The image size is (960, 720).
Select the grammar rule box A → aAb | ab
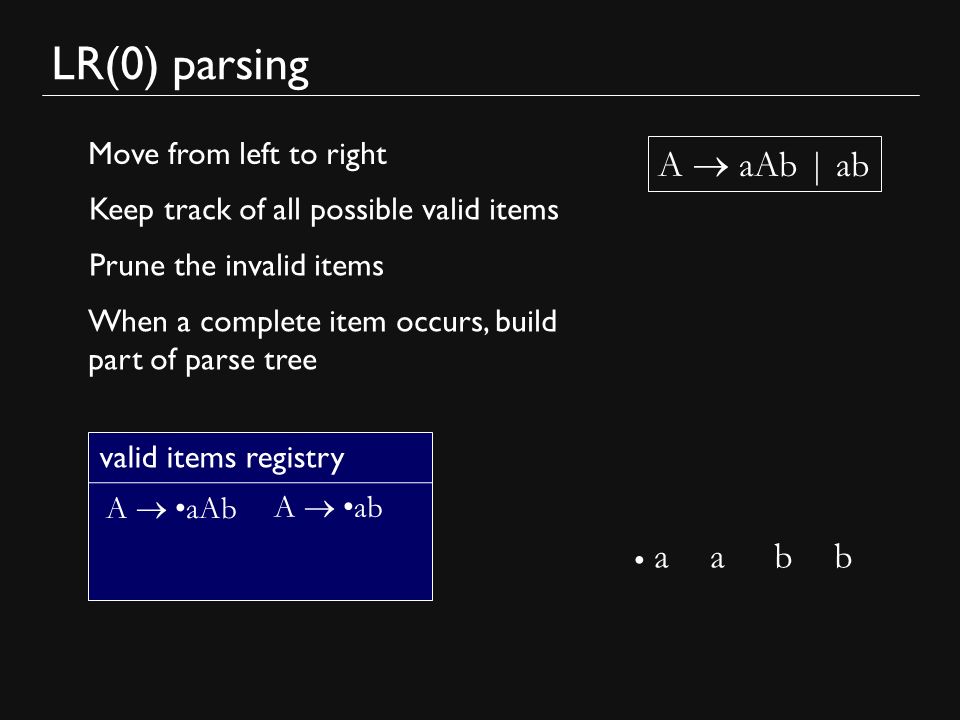tap(765, 164)
